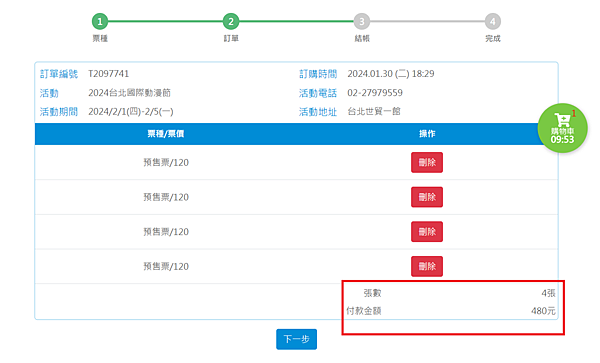The image size is (600, 363).
Task: Click the cart countdown timer 09:53
Action: (x=562, y=140)
